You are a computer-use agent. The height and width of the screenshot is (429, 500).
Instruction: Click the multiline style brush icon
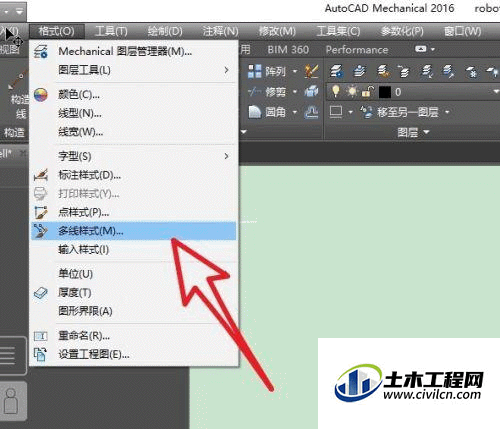point(41,231)
